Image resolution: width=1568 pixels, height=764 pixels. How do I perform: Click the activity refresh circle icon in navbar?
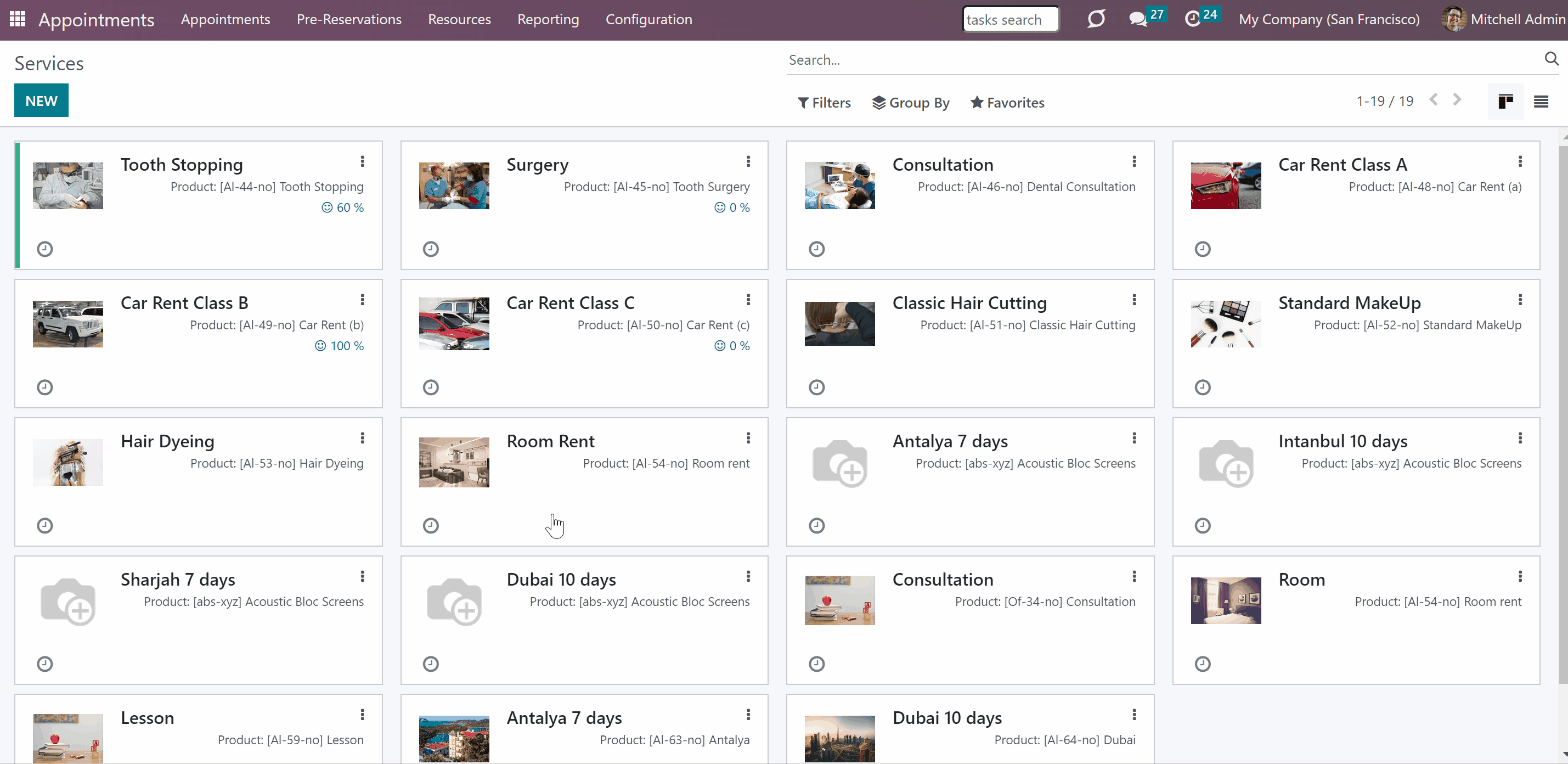(x=1096, y=19)
